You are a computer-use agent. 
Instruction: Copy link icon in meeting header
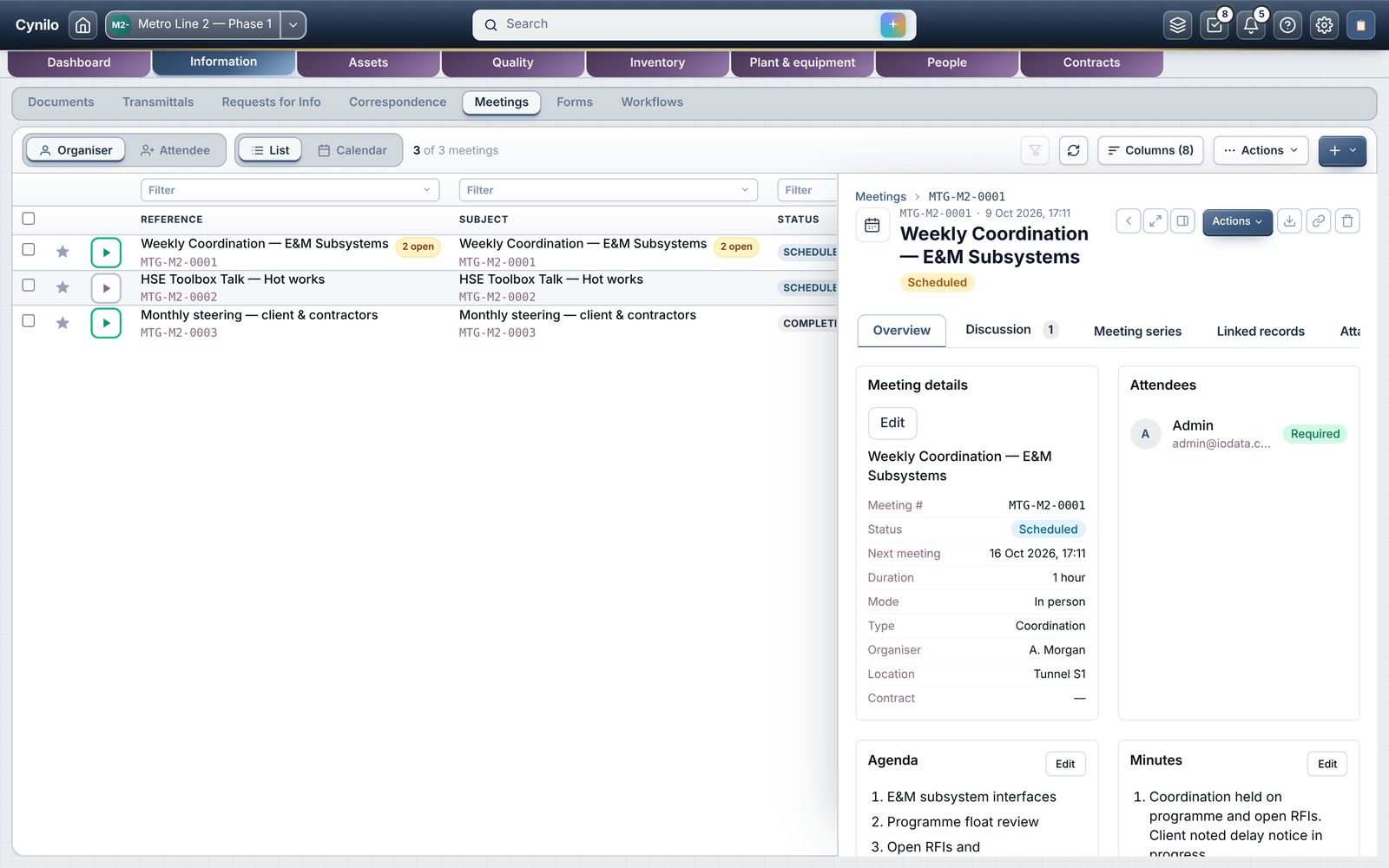(1318, 221)
